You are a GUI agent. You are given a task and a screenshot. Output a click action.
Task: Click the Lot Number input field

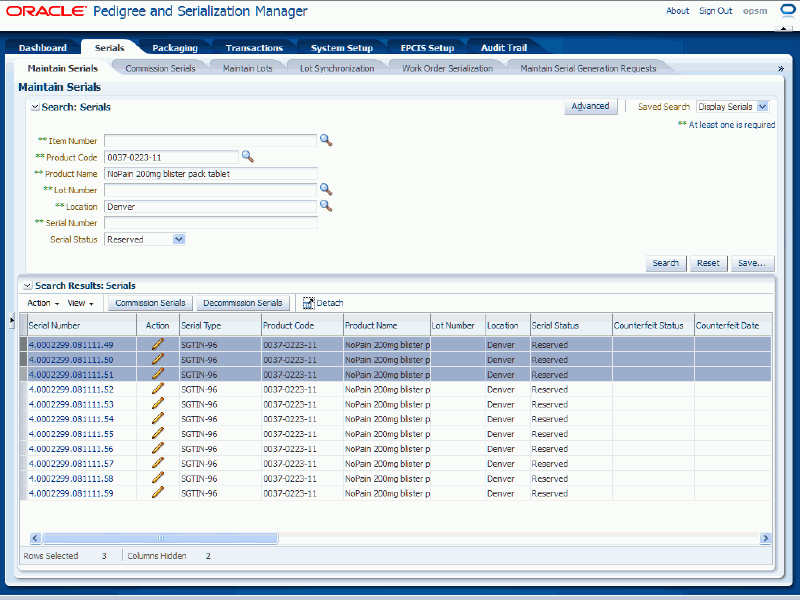[x=210, y=190]
